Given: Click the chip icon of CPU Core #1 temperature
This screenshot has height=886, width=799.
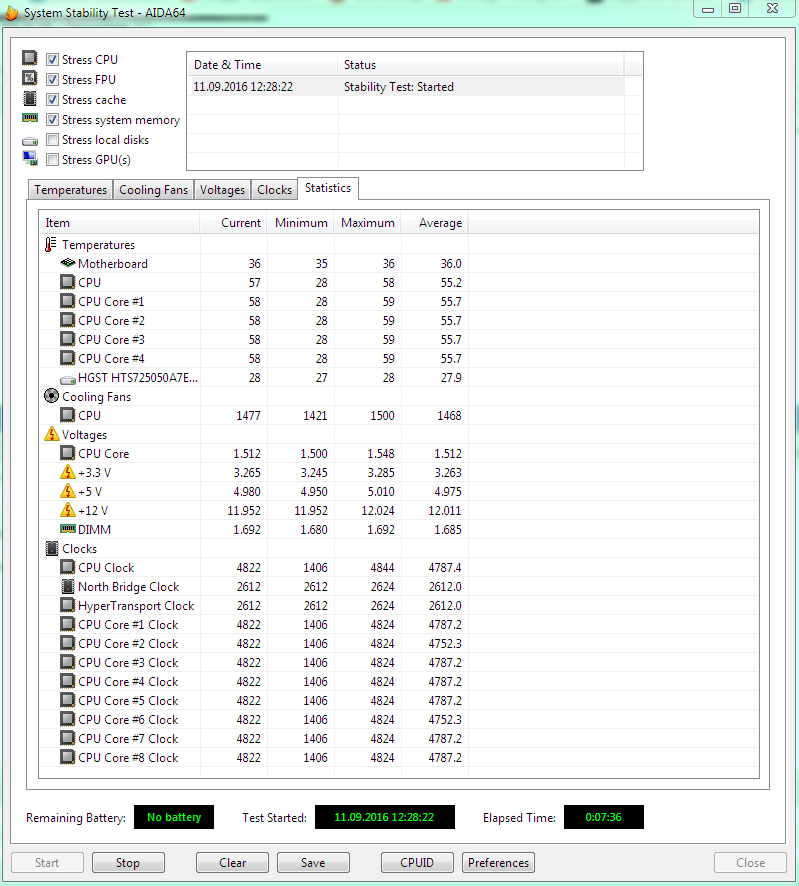Looking at the screenshot, I should click(x=68, y=301).
